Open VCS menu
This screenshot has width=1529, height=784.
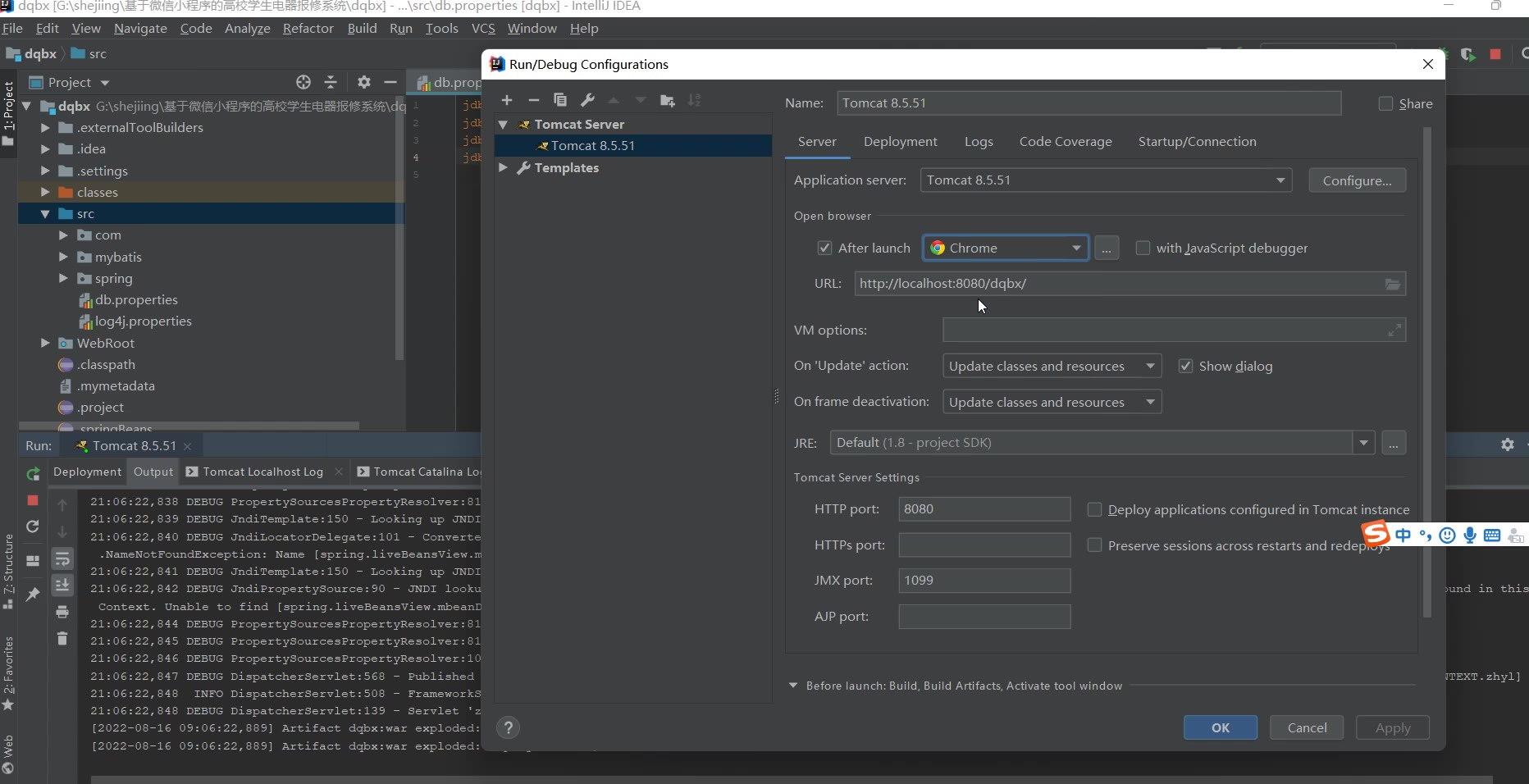(x=483, y=28)
